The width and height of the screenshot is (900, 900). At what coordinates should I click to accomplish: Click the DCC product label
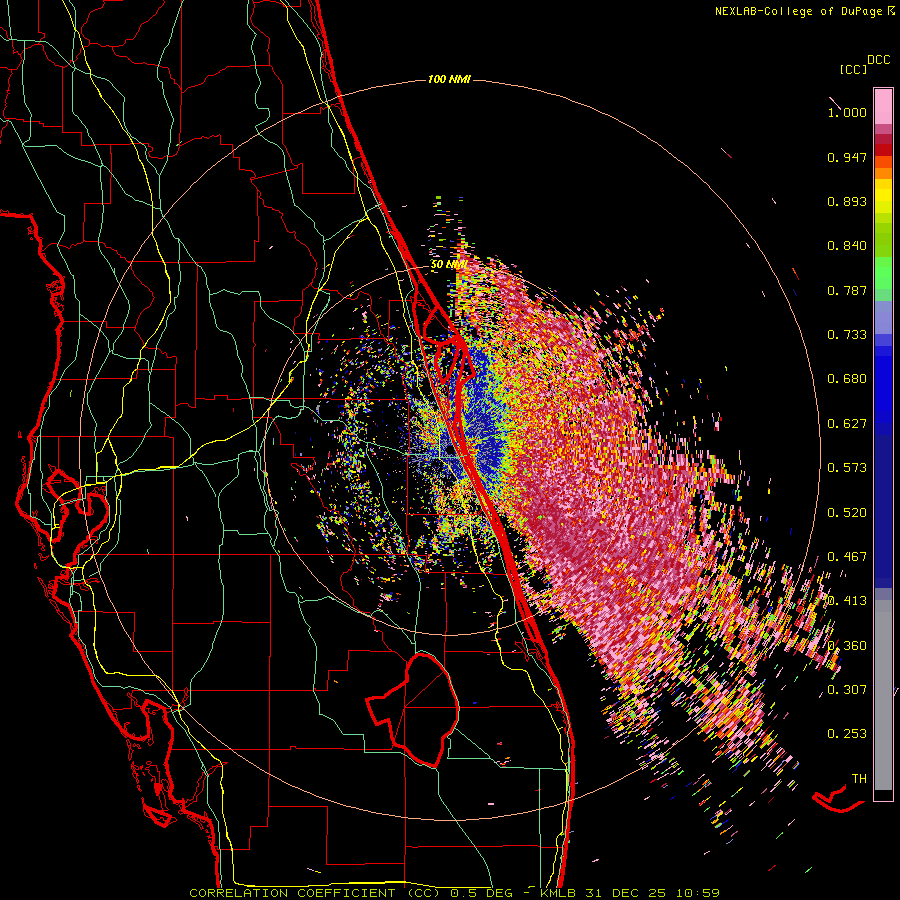point(878,60)
